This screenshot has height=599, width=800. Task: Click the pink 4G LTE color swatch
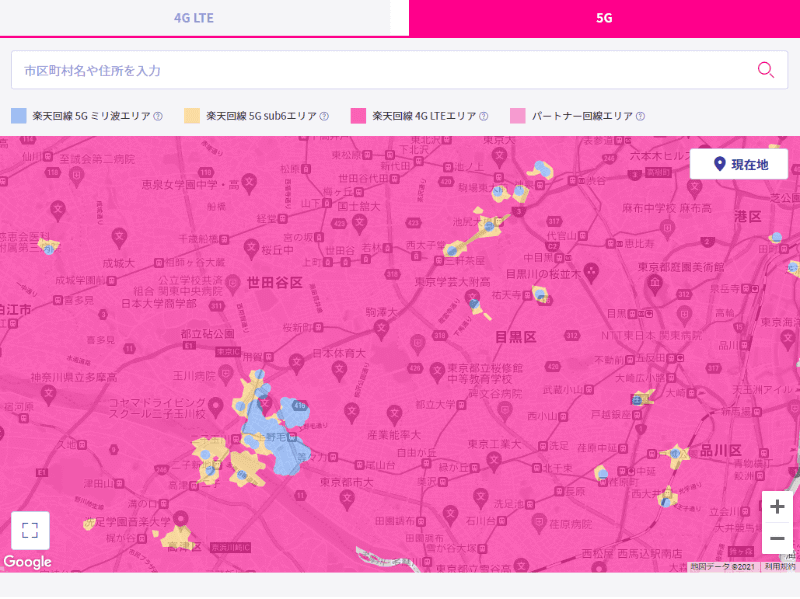click(358, 116)
